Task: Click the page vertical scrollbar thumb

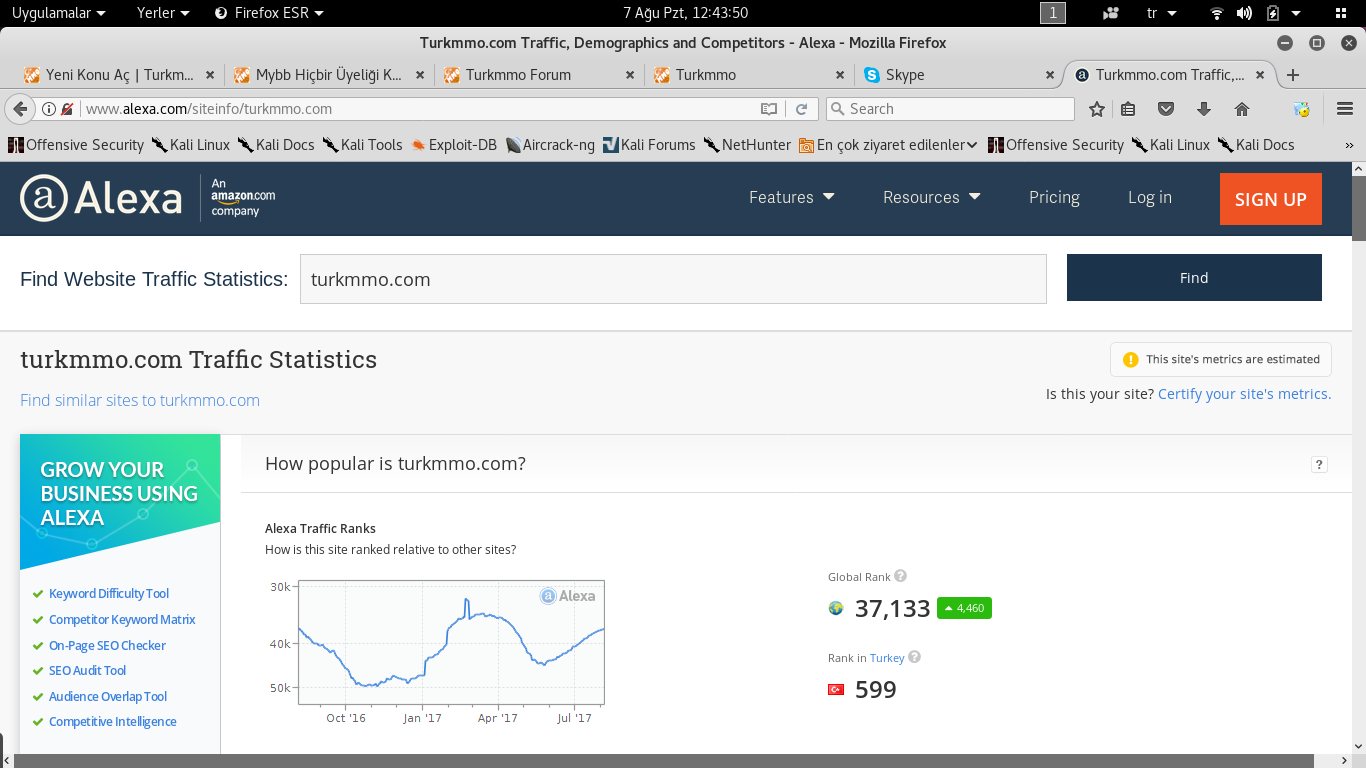Action: coord(1359,209)
